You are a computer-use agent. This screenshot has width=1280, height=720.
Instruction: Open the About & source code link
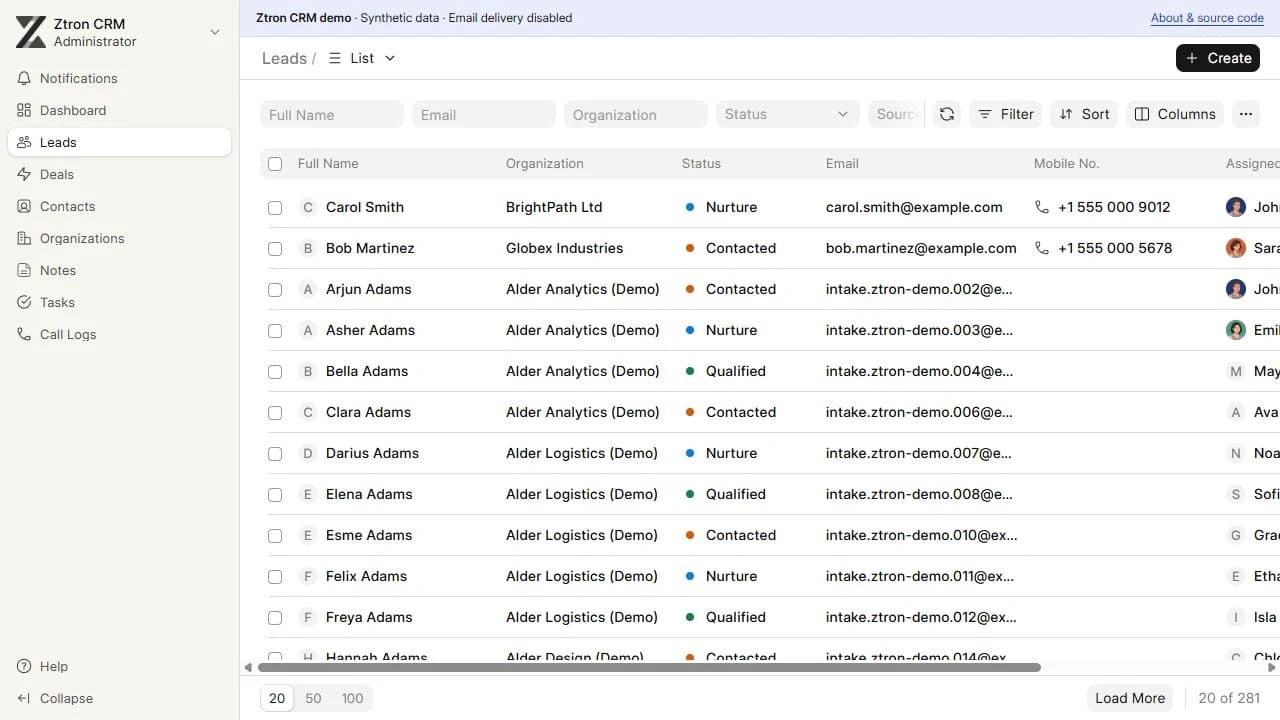click(x=1207, y=18)
